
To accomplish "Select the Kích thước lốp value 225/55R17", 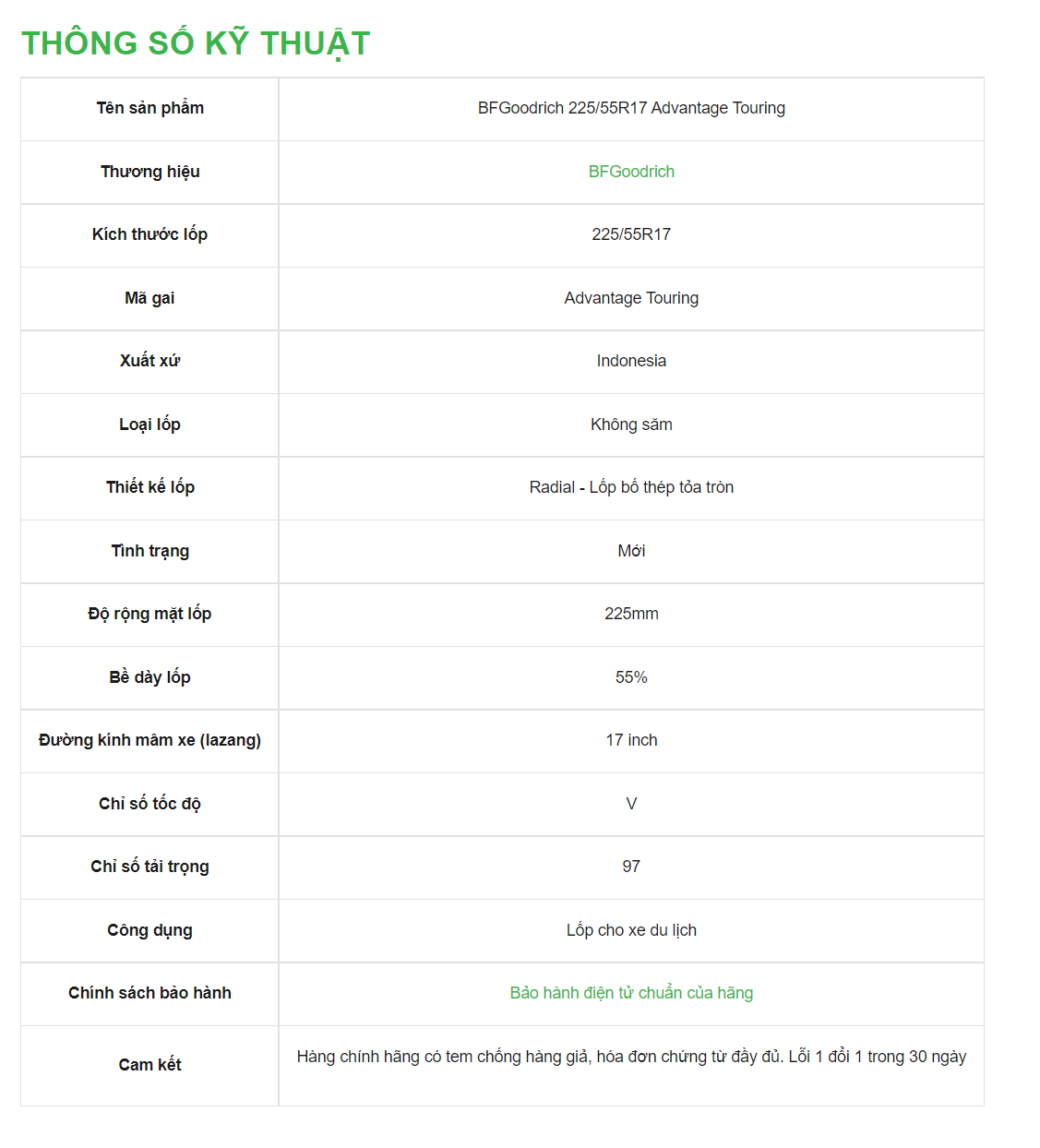I will pyautogui.click(x=631, y=234).
